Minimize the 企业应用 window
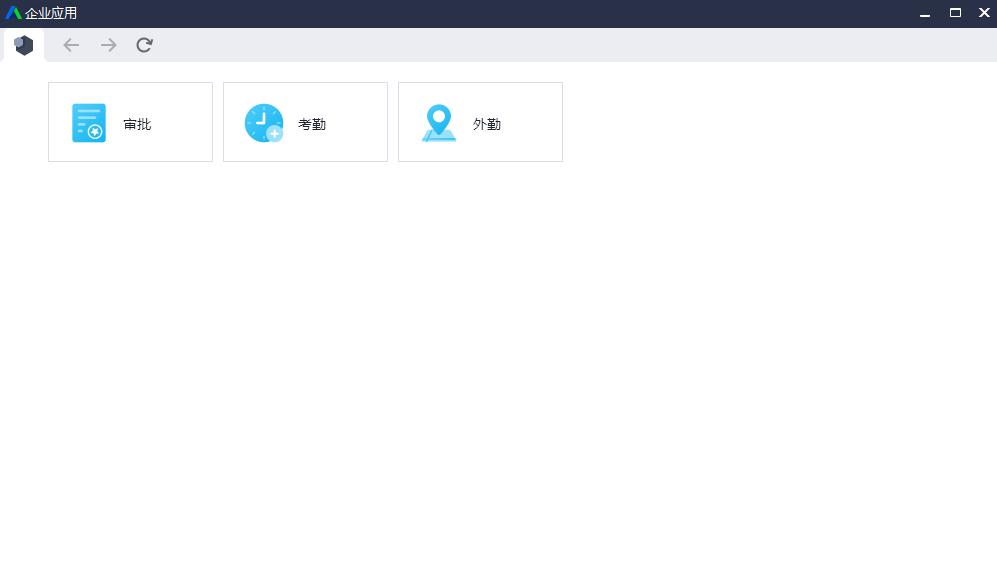The height and width of the screenshot is (585, 997). [x=925, y=12]
